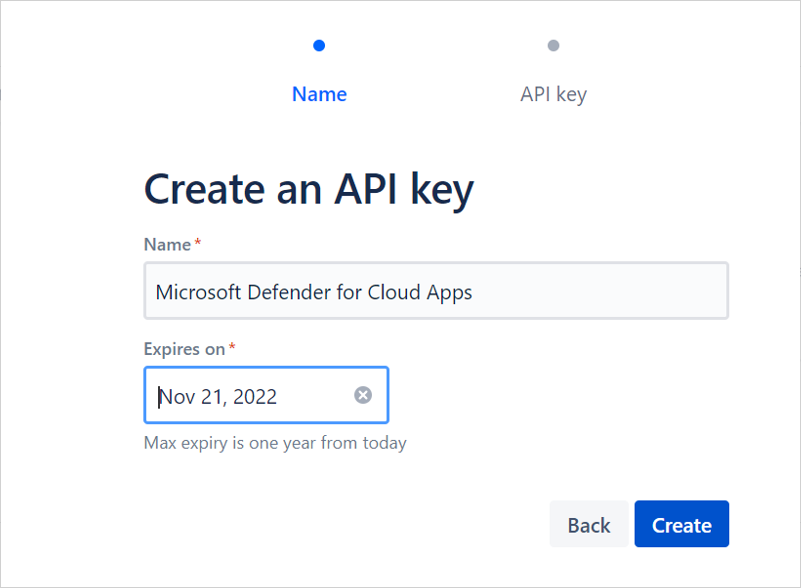Image resolution: width=801 pixels, height=588 pixels.
Task: Click the asterisk next to Expires on
Action: pos(230,346)
